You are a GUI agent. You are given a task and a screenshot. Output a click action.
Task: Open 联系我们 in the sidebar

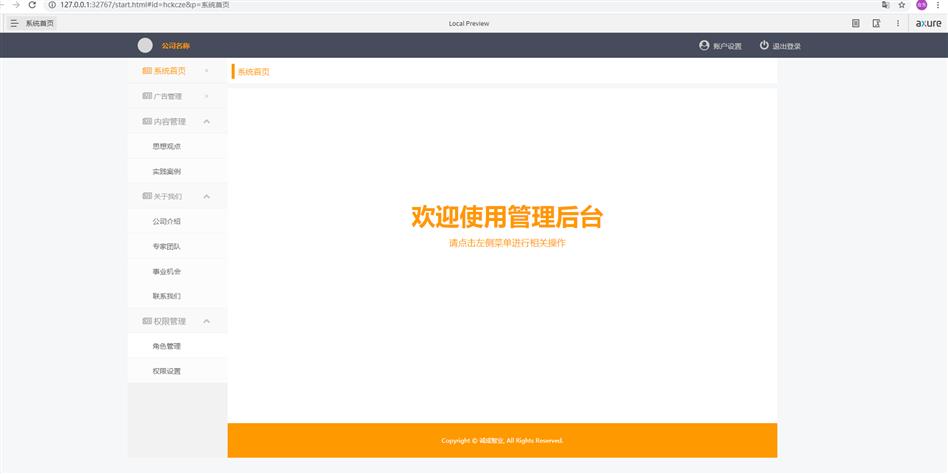point(166,296)
